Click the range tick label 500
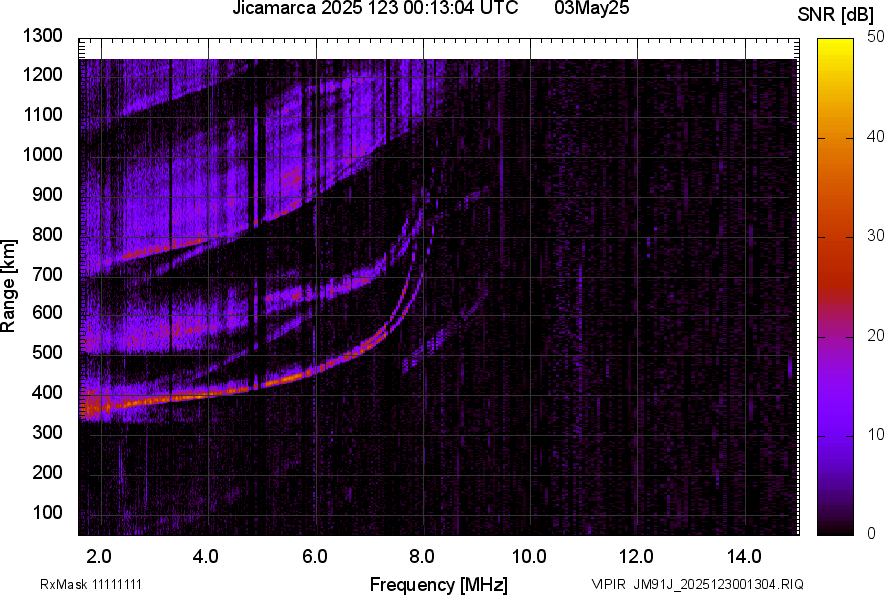 47,352
